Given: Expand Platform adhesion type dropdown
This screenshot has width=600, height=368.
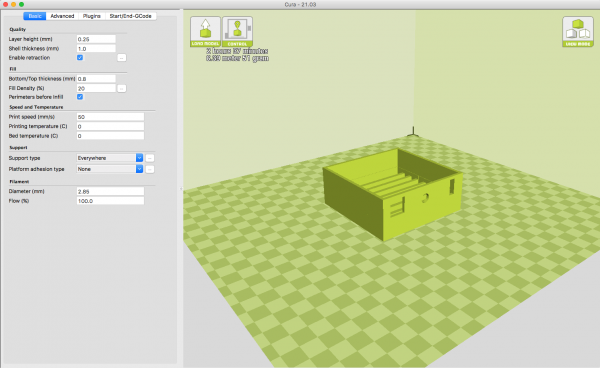Looking at the screenshot, I should (x=110, y=169).
